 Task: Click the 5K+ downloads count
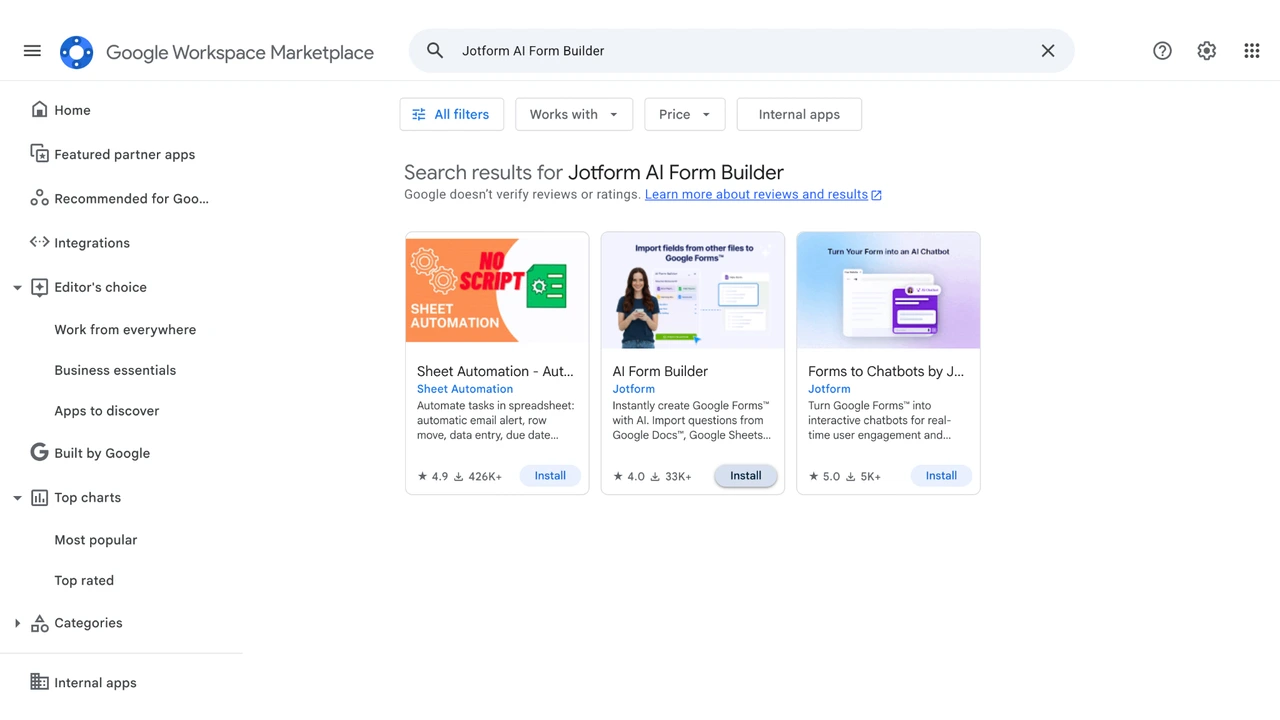[864, 476]
